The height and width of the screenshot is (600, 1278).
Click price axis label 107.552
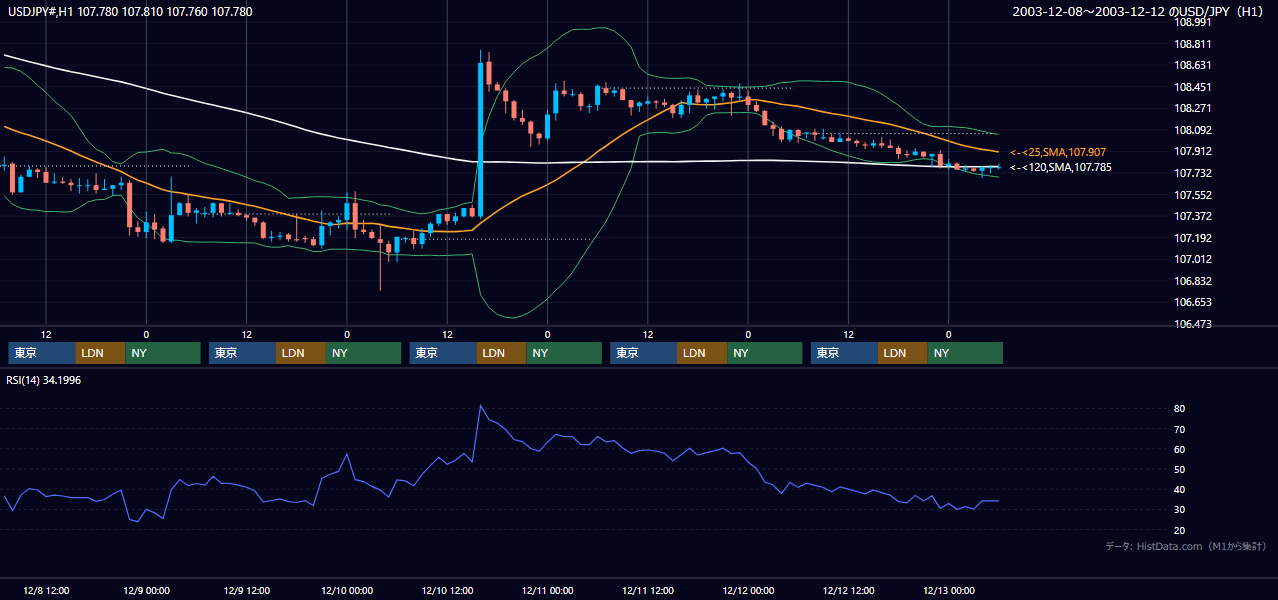coord(1193,195)
